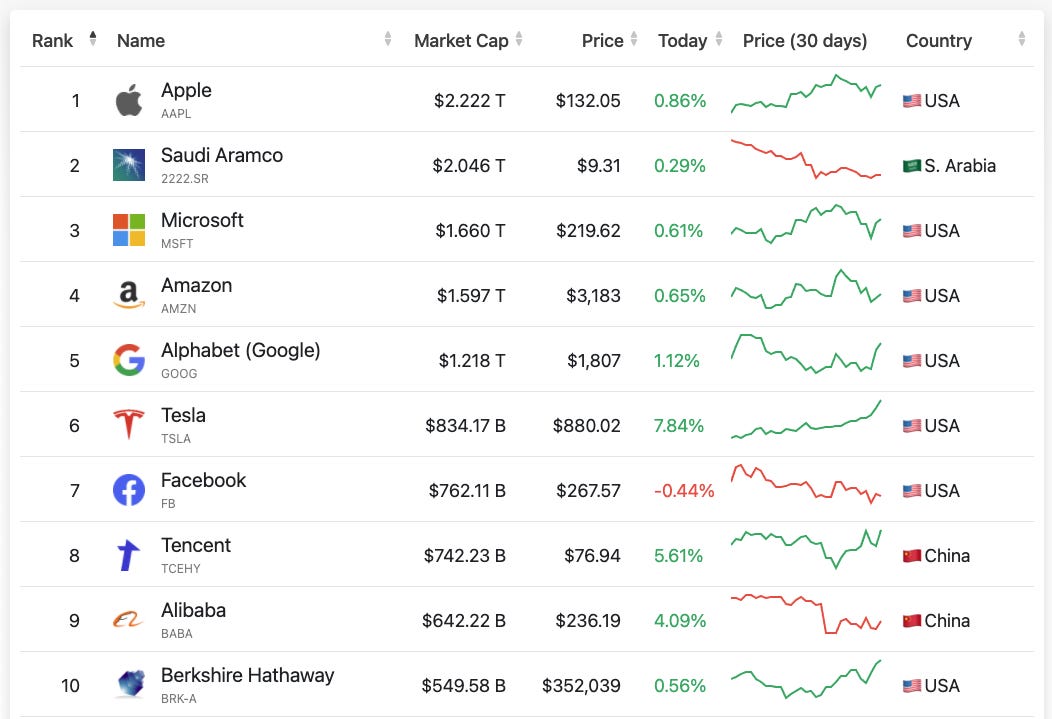Open the Alibaba company link

[193, 610]
